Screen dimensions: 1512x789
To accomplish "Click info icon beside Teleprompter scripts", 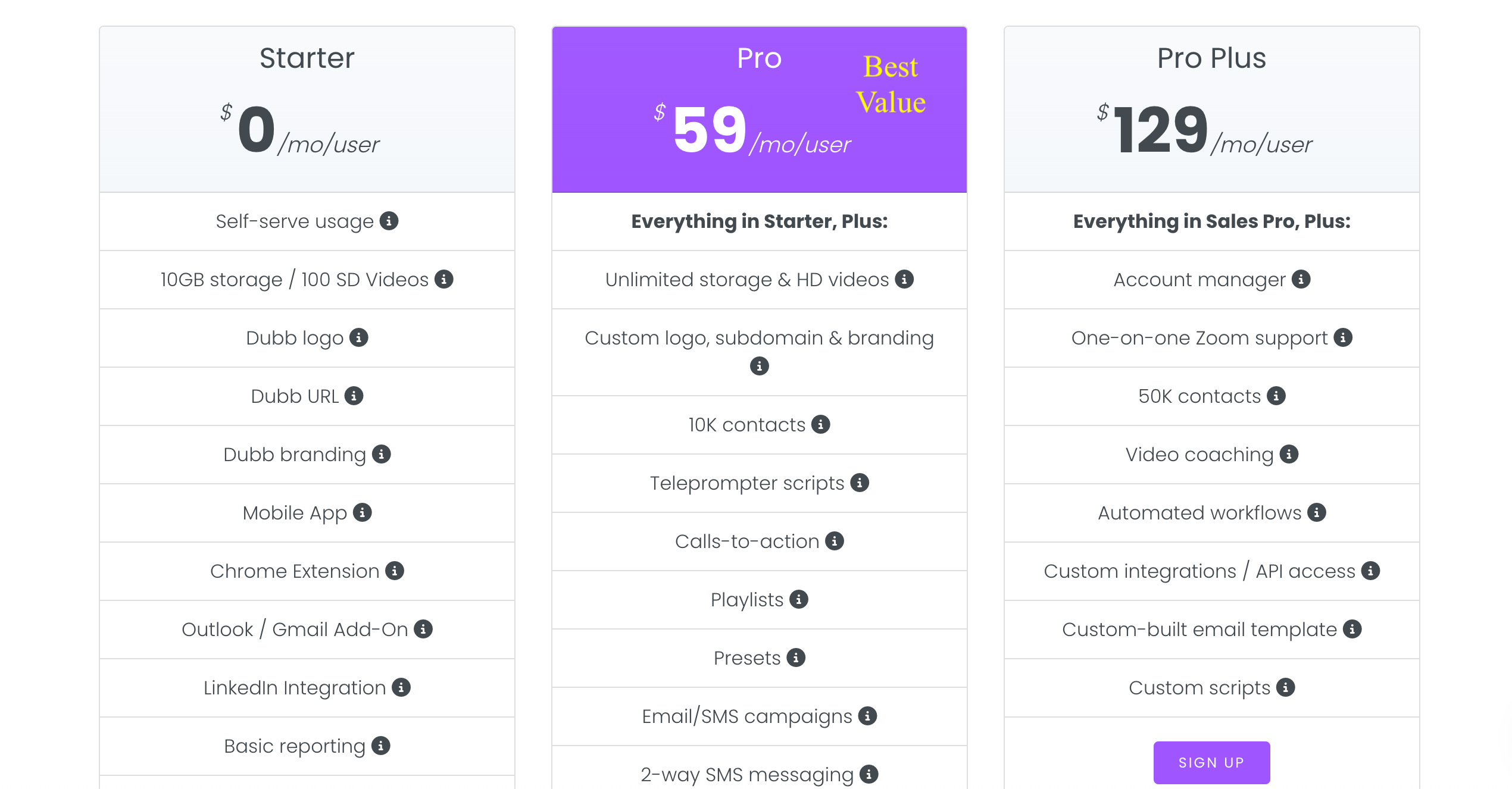I will tap(859, 483).
